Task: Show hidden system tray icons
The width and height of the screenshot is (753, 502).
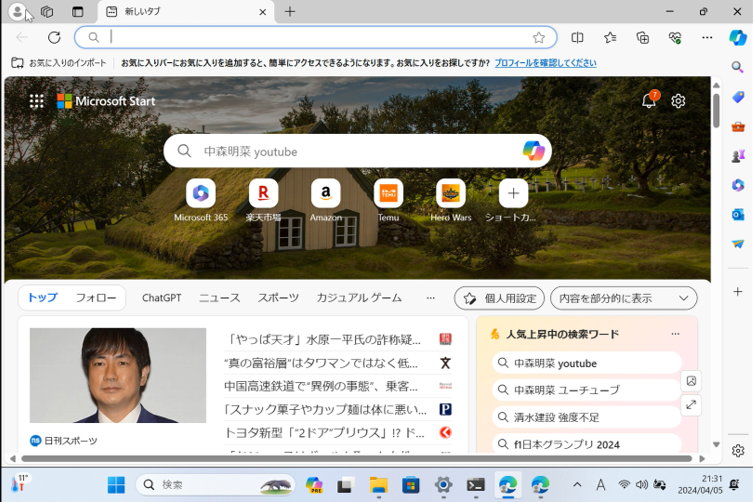Action: click(x=577, y=485)
